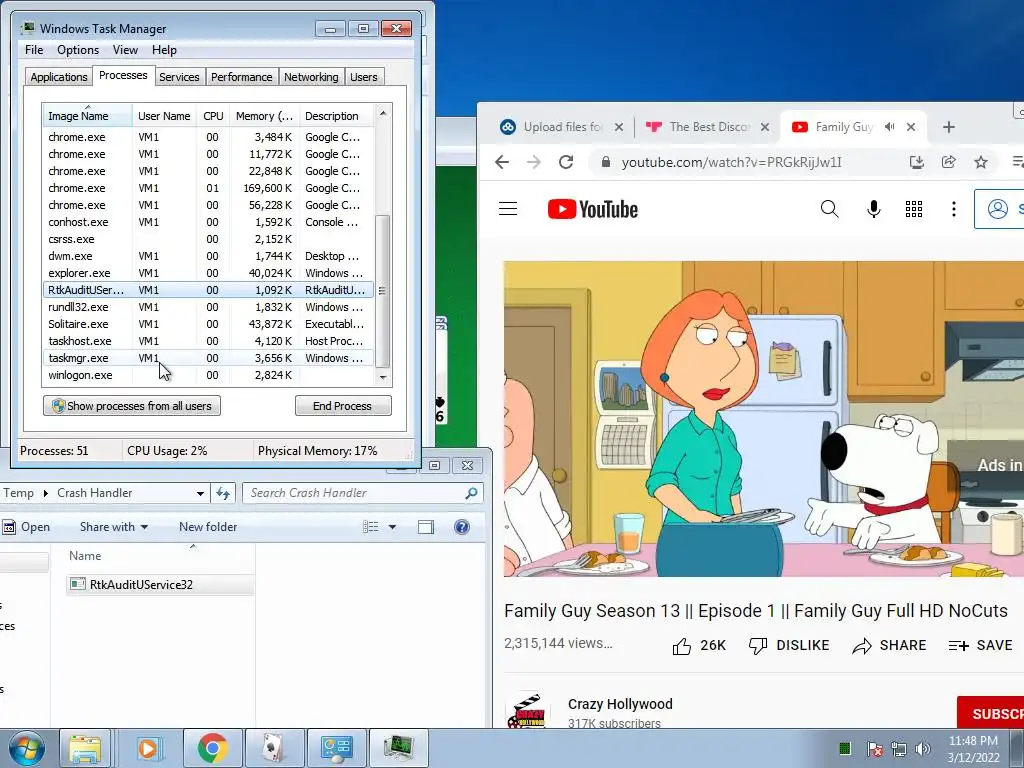This screenshot has height=768, width=1024.
Task: Mute the Family Guy tab audio icon
Action: [x=889, y=127]
